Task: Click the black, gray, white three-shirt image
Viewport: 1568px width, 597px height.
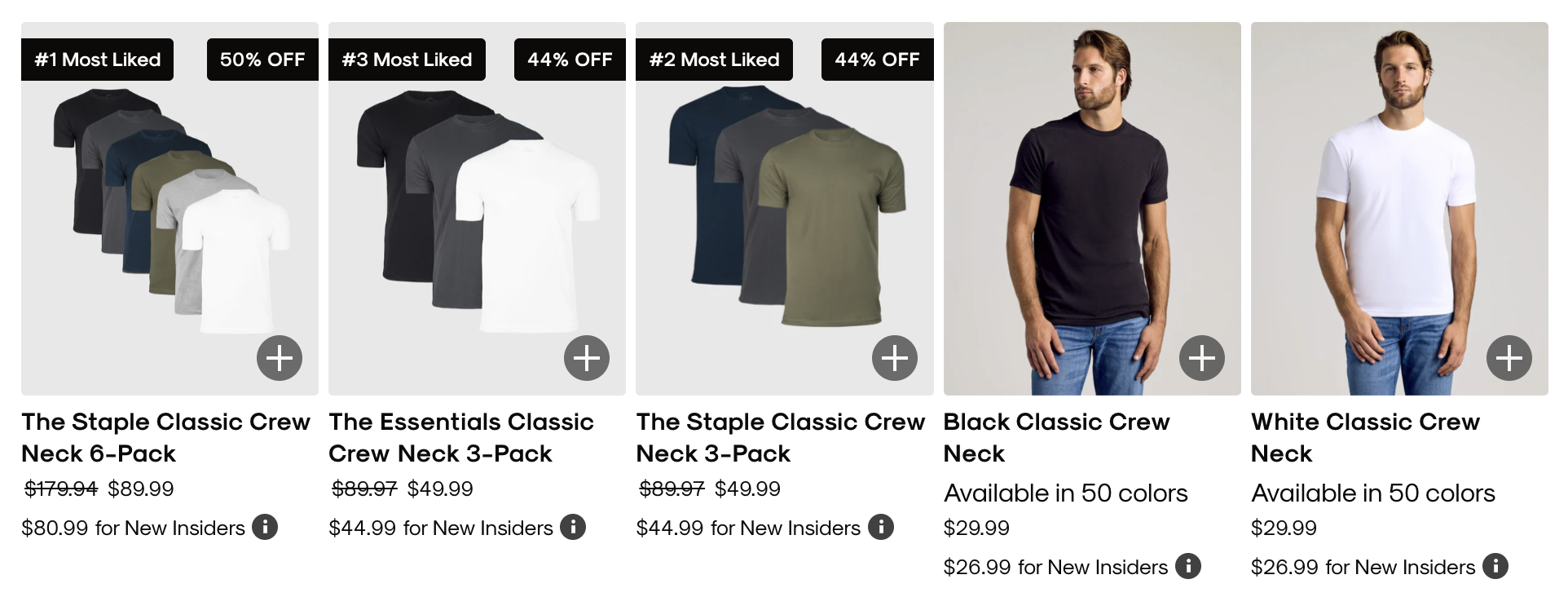Action: (x=477, y=212)
